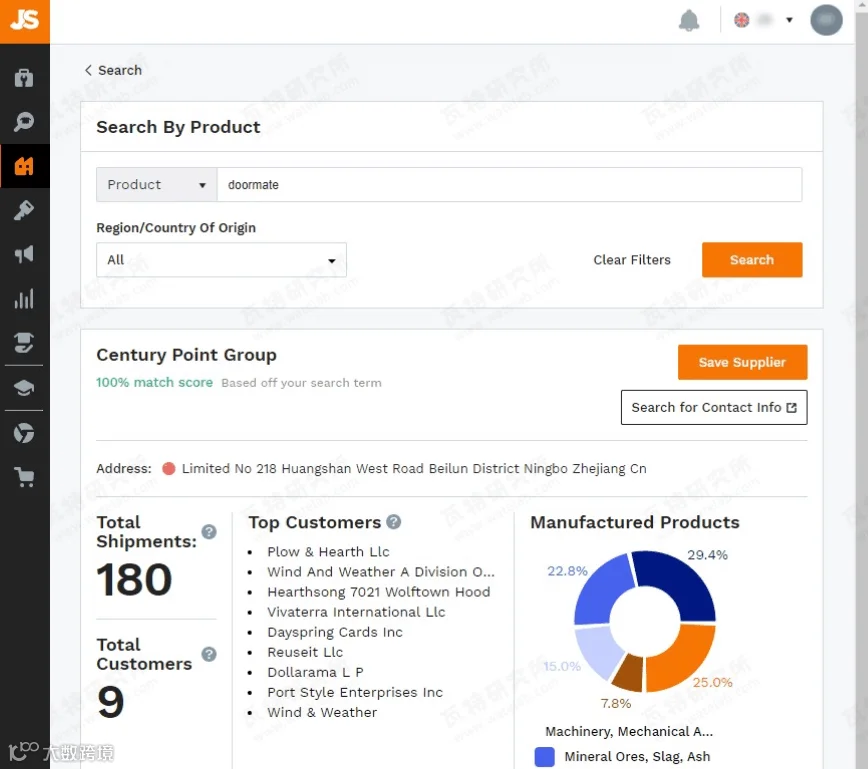The image size is (868, 769).
Task: Go back via the Search breadcrumb link
Action: tap(113, 70)
